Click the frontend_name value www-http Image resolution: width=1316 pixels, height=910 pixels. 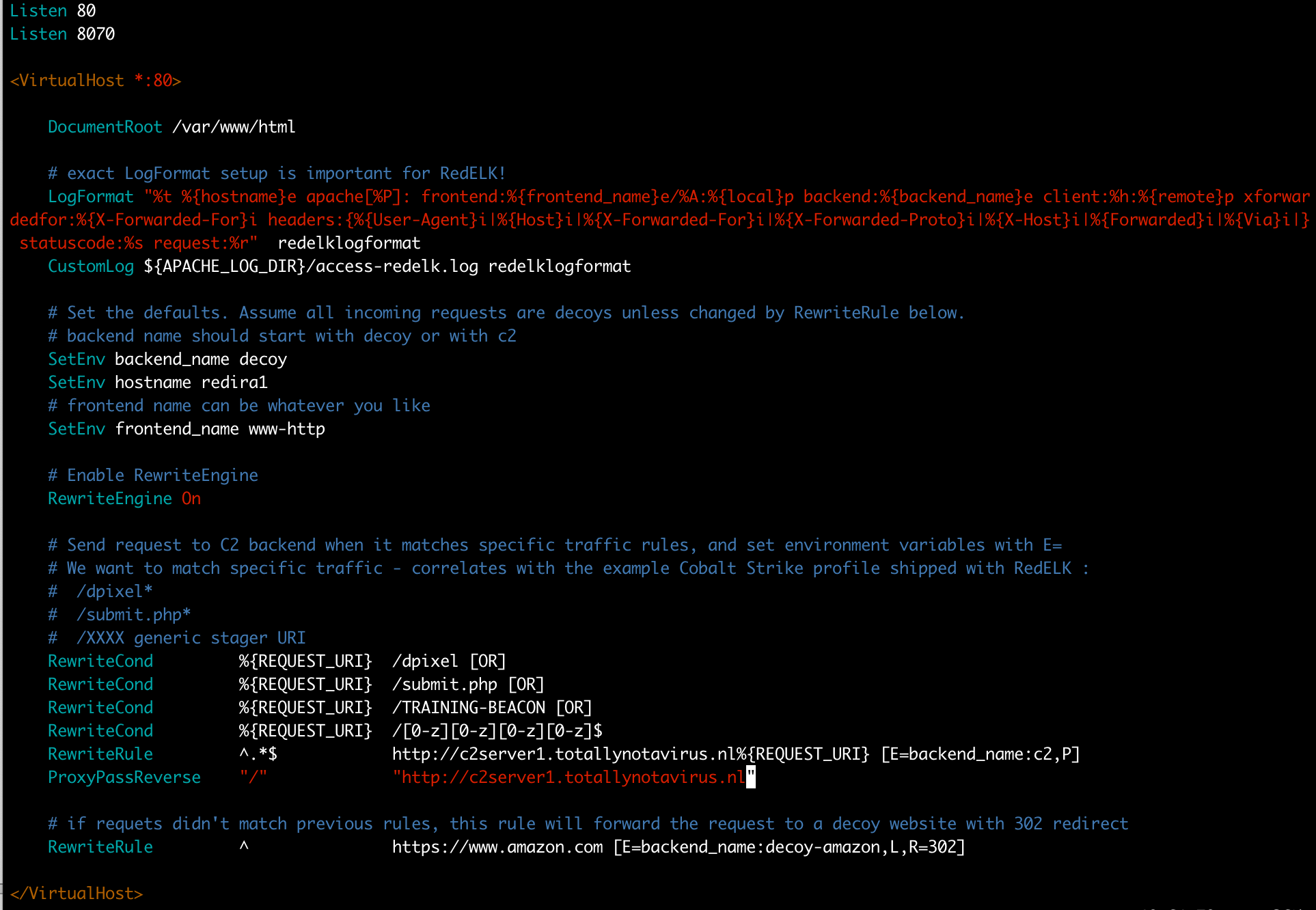pos(286,429)
